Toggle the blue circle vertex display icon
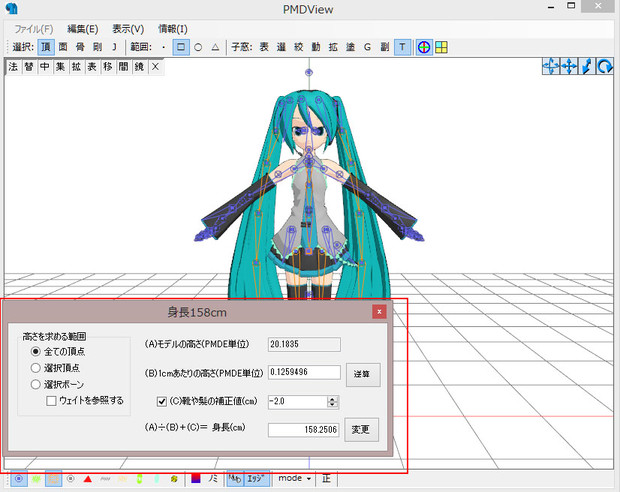The width and height of the screenshot is (620, 492). [x=19, y=479]
